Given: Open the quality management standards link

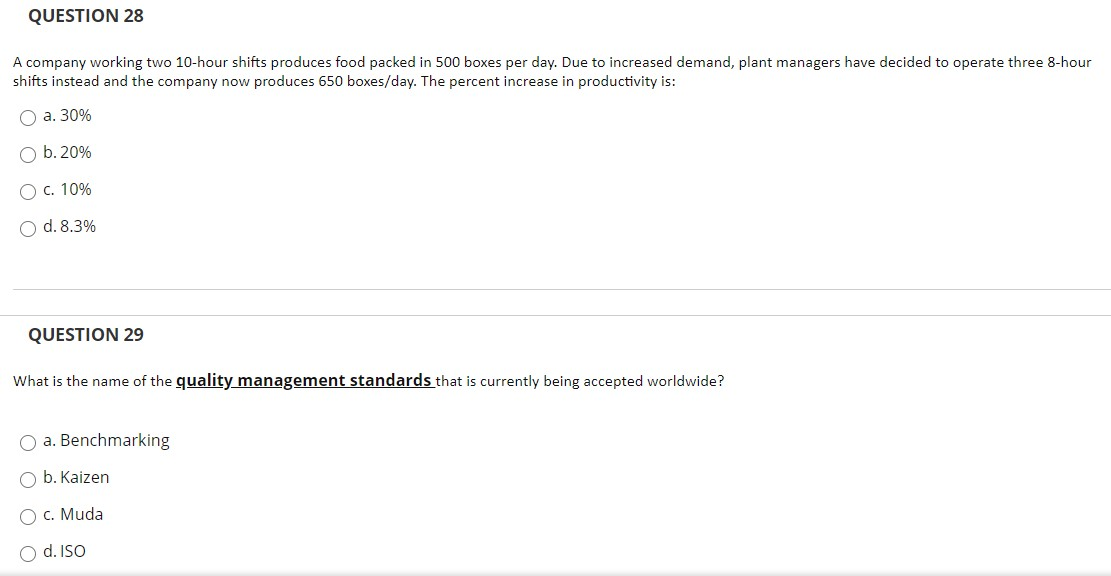Looking at the screenshot, I should (x=303, y=380).
